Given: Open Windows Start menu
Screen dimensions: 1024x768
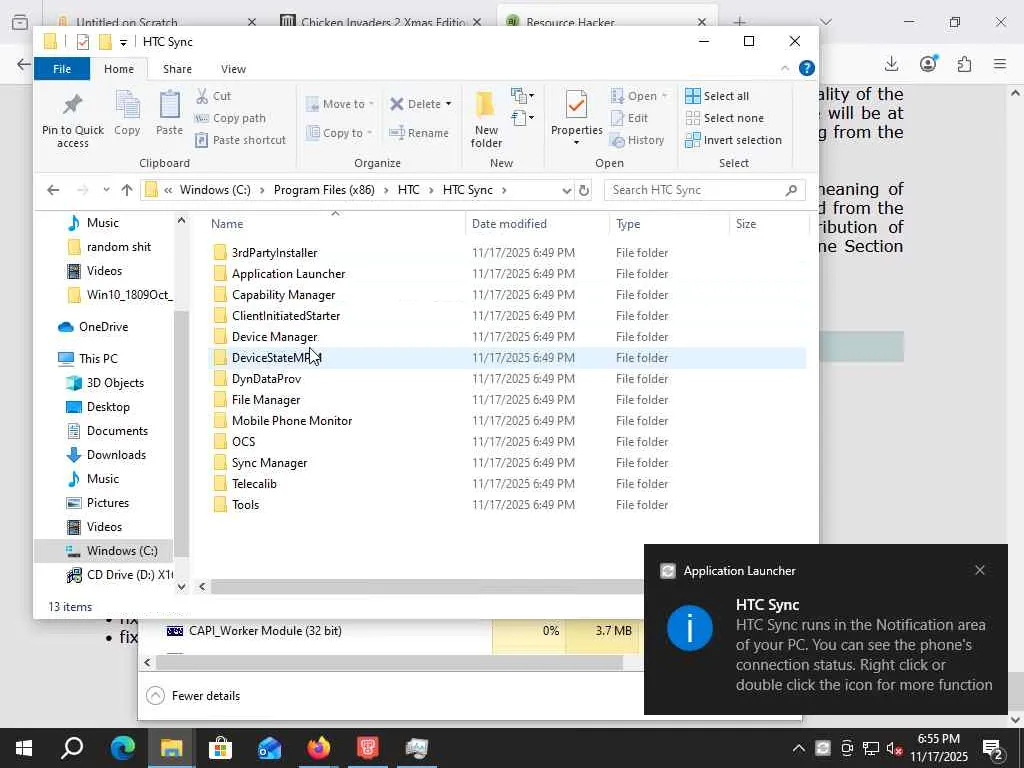Looking at the screenshot, I should tap(24, 748).
